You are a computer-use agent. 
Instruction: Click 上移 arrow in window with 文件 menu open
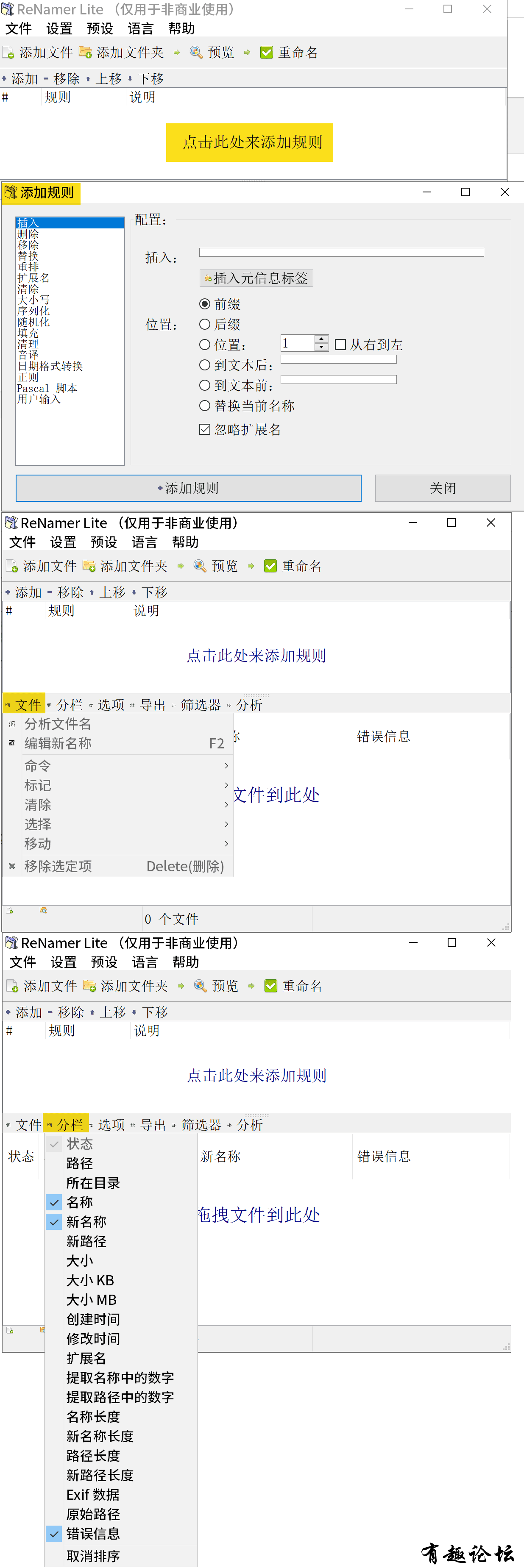[92, 592]
